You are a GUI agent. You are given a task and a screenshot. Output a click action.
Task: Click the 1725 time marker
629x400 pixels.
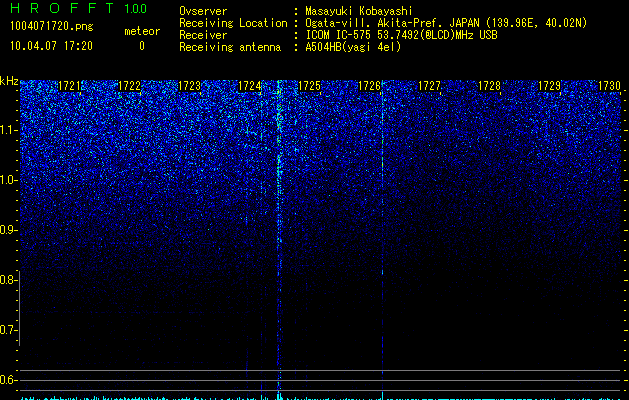(x=310, y=86)
